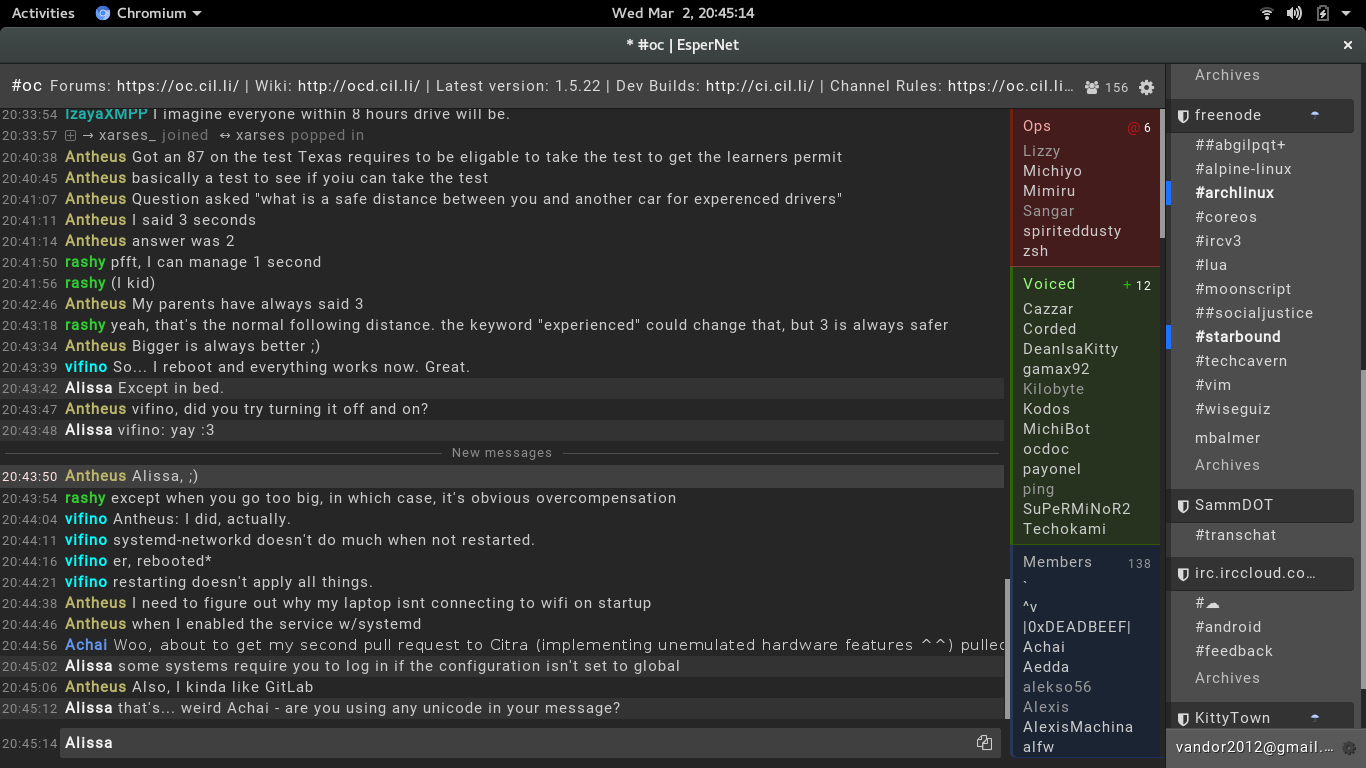The image size is (1366, 768).
Task: Expand Archives under irc.irccloud server
Action: 1227,678
